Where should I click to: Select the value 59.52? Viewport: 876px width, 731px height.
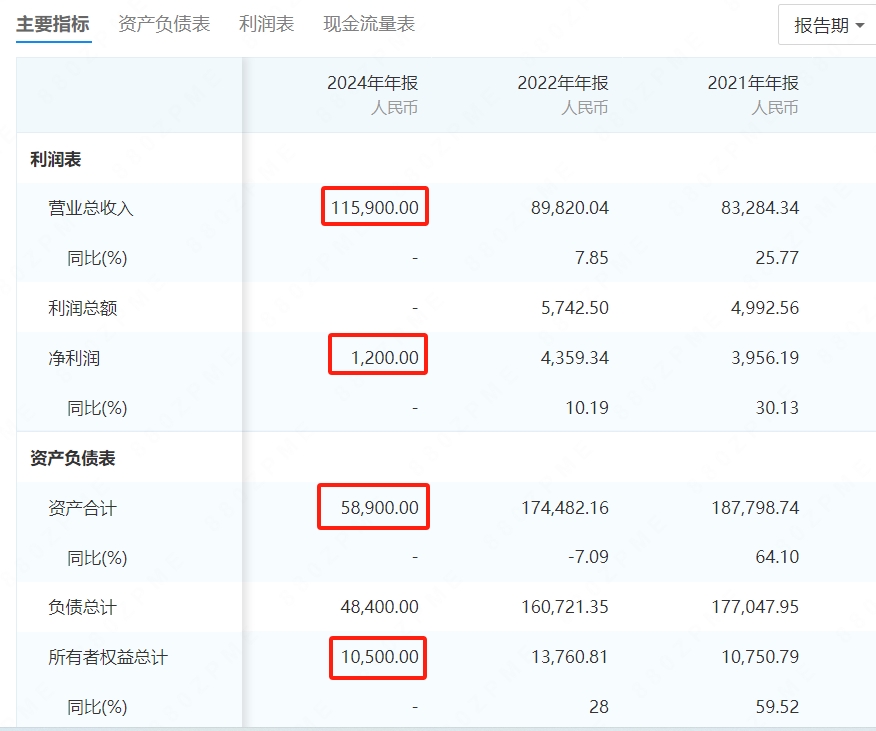point(777,707)
